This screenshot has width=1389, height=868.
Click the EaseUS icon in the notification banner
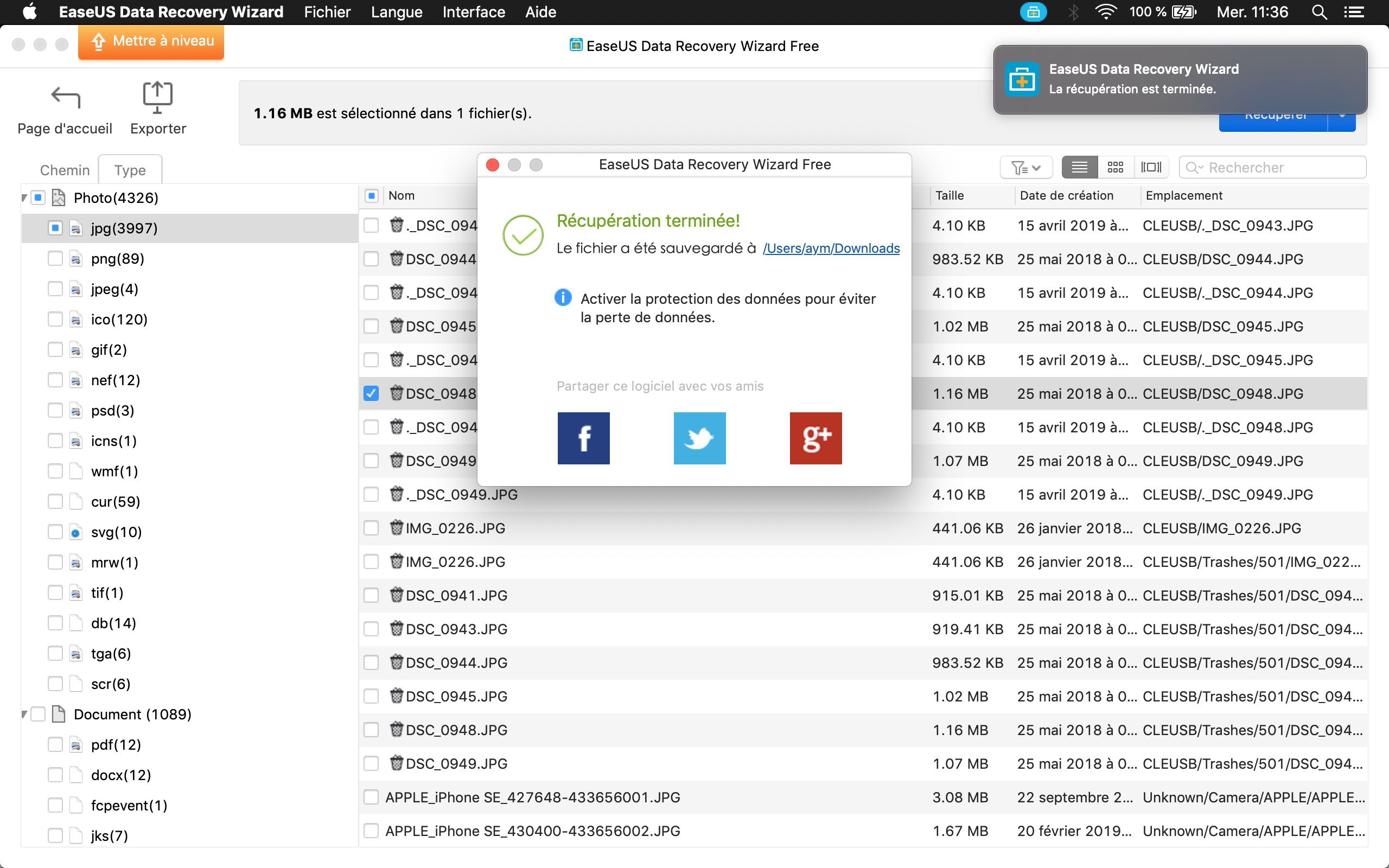click(x=1022, y=79)
